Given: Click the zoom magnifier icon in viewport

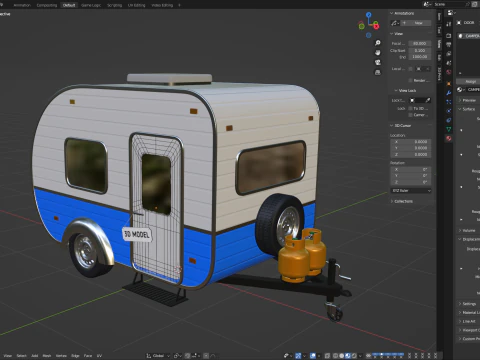Looking at the screenshot, I should [x=378, y=43].
